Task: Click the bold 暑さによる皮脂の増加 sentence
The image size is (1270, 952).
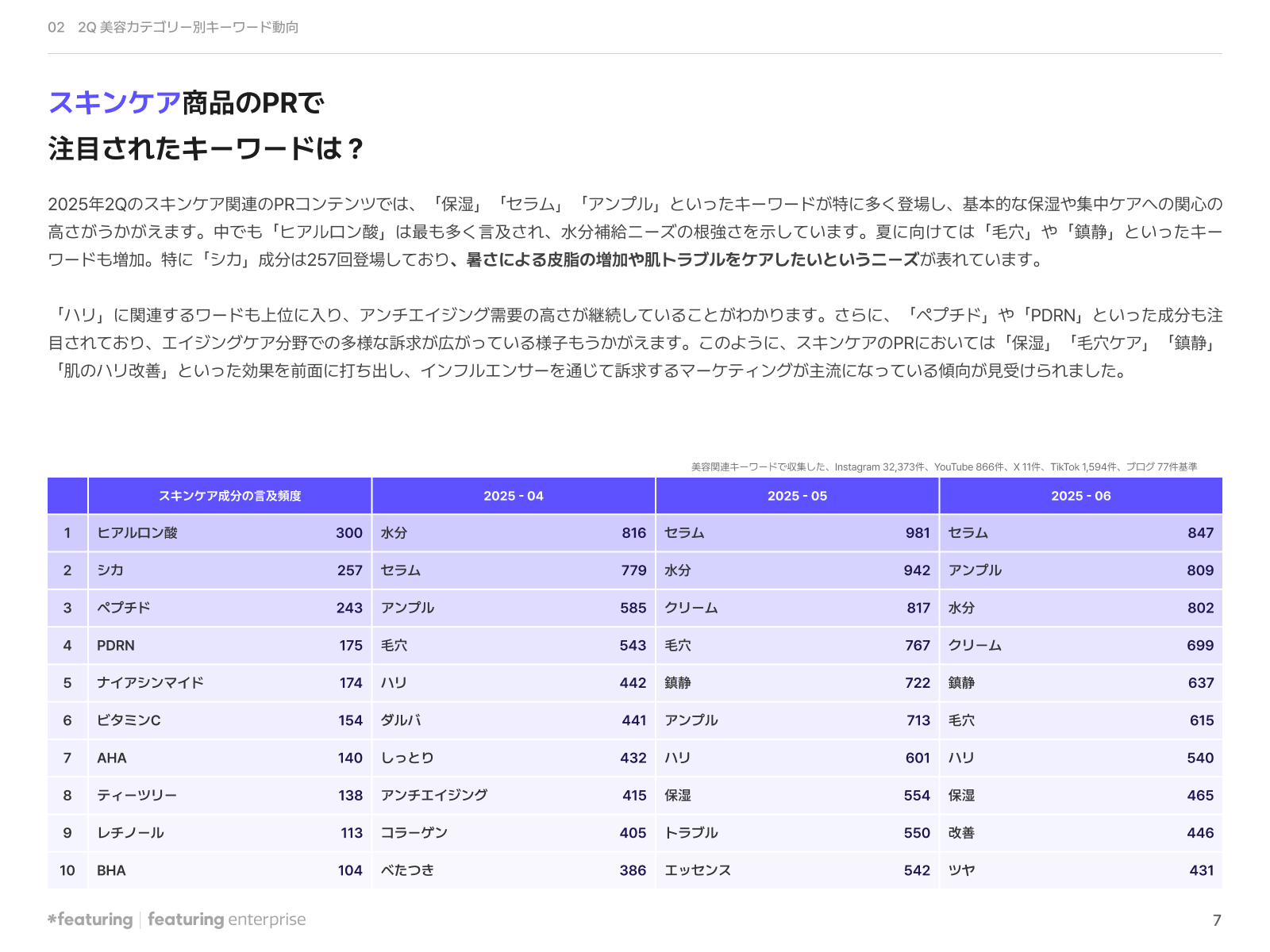Action: [692, 259]
